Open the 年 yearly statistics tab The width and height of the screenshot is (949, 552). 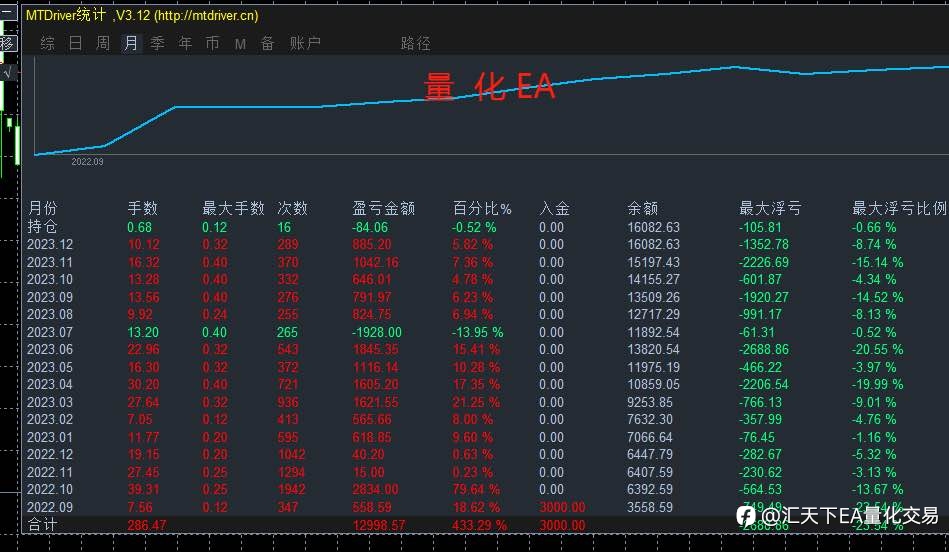pyautogui.click(x=185, y=43)
